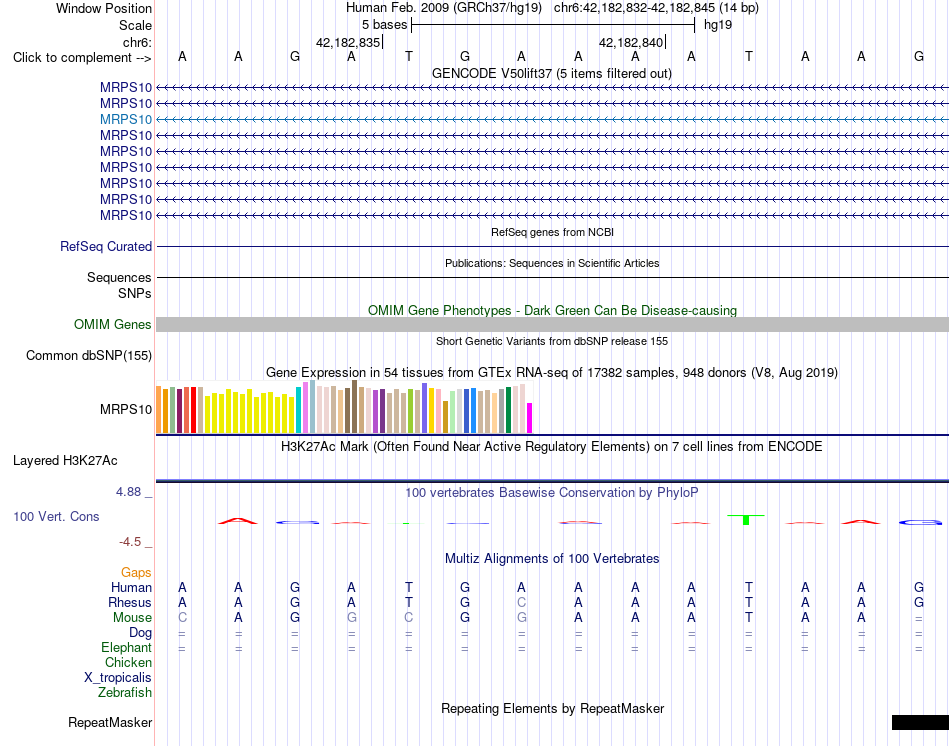Screen dimensions: 950x746
Task: Select the X_tropicalis alignment row label
Action: pyautogui.click(x=118, y=678)
